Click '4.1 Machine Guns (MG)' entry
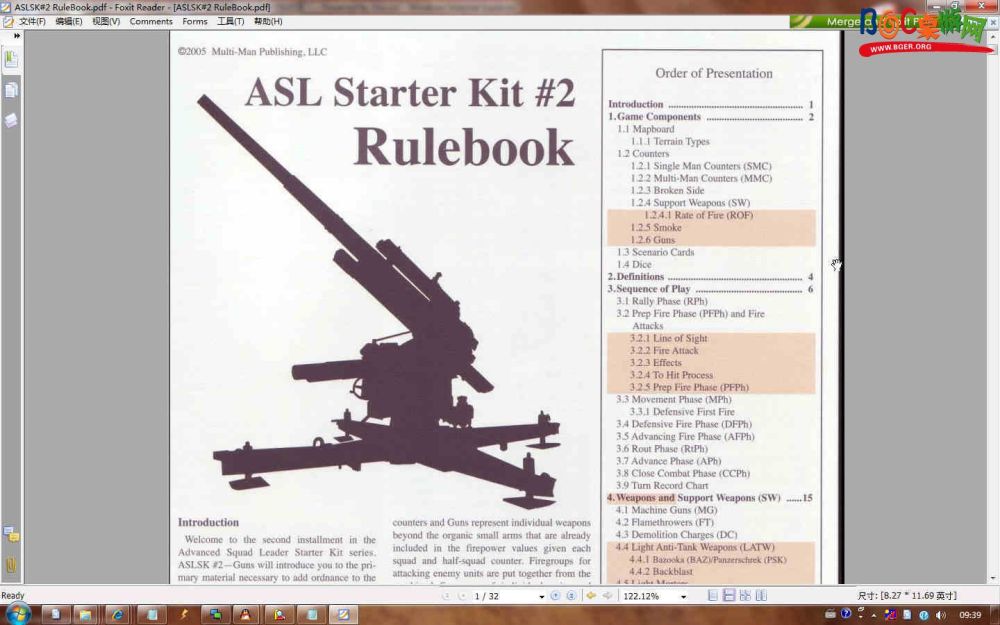Viewport: 1000px width, 625px height. tap(666, 510)
